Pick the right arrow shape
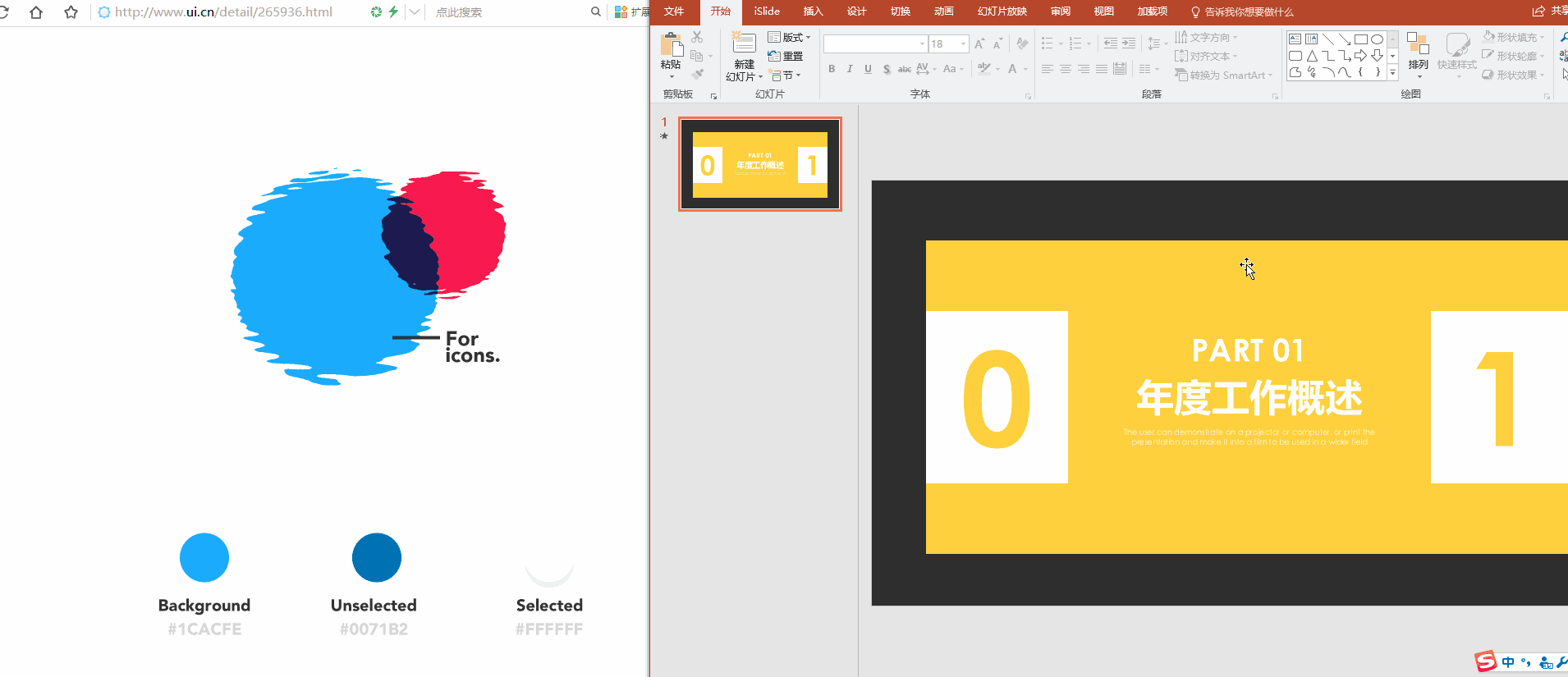1568x677 pixels. click(x=1360, y=56)
